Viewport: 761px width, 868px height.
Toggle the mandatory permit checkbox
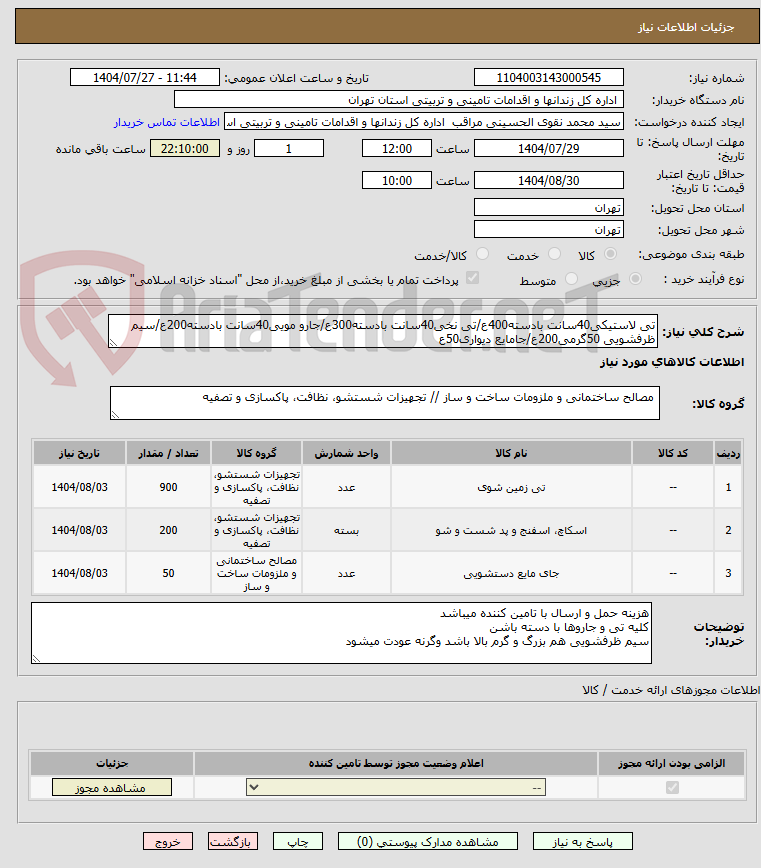click(x=672, y=787)
